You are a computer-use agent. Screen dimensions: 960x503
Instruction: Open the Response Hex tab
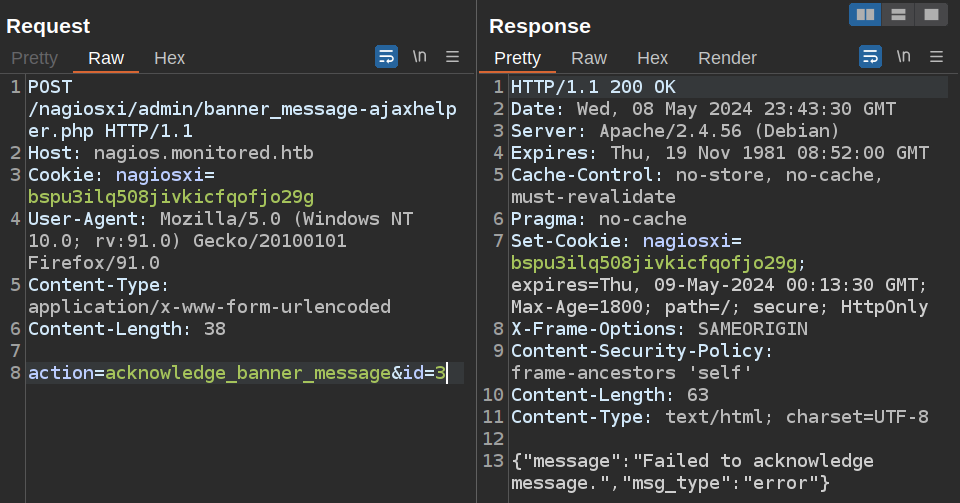pos(652,58)
